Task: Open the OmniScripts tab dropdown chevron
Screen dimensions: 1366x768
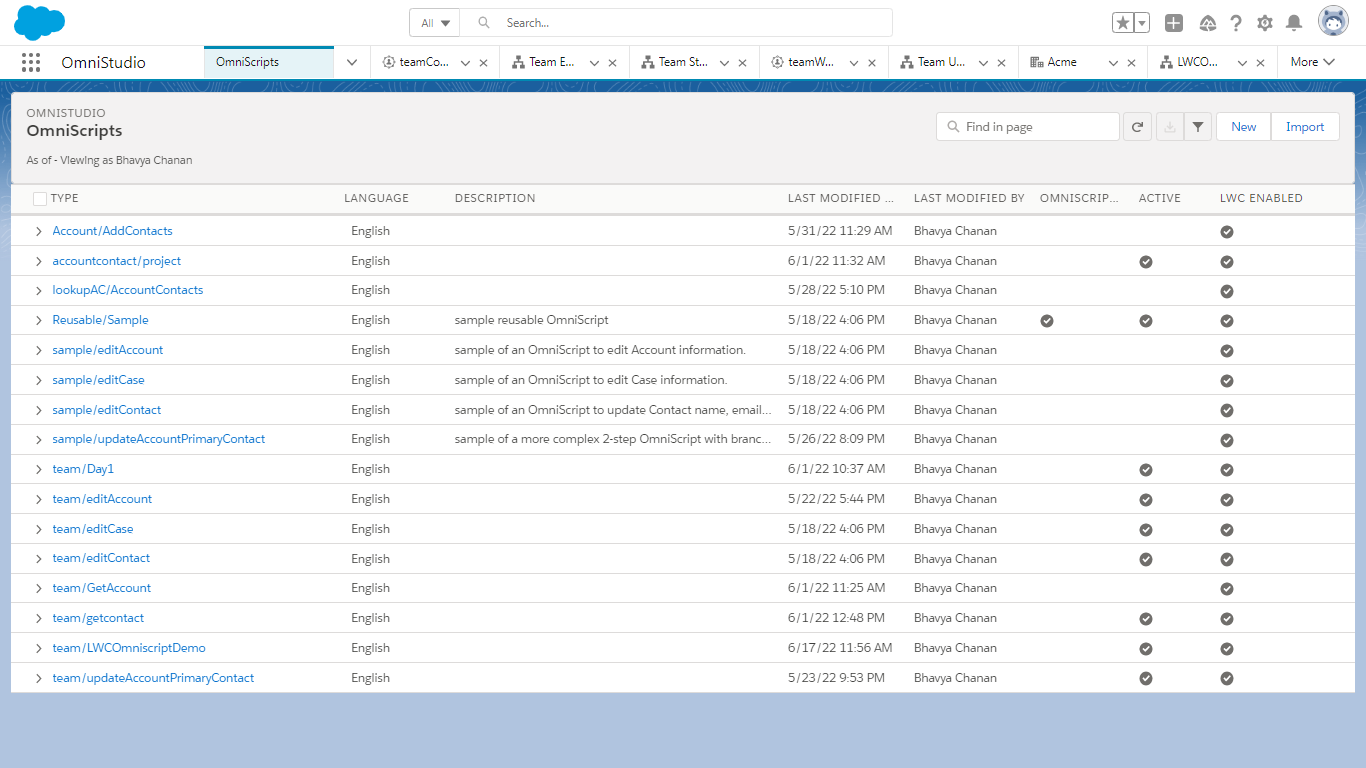Action: pyautogui.click(x=352, y=62)
